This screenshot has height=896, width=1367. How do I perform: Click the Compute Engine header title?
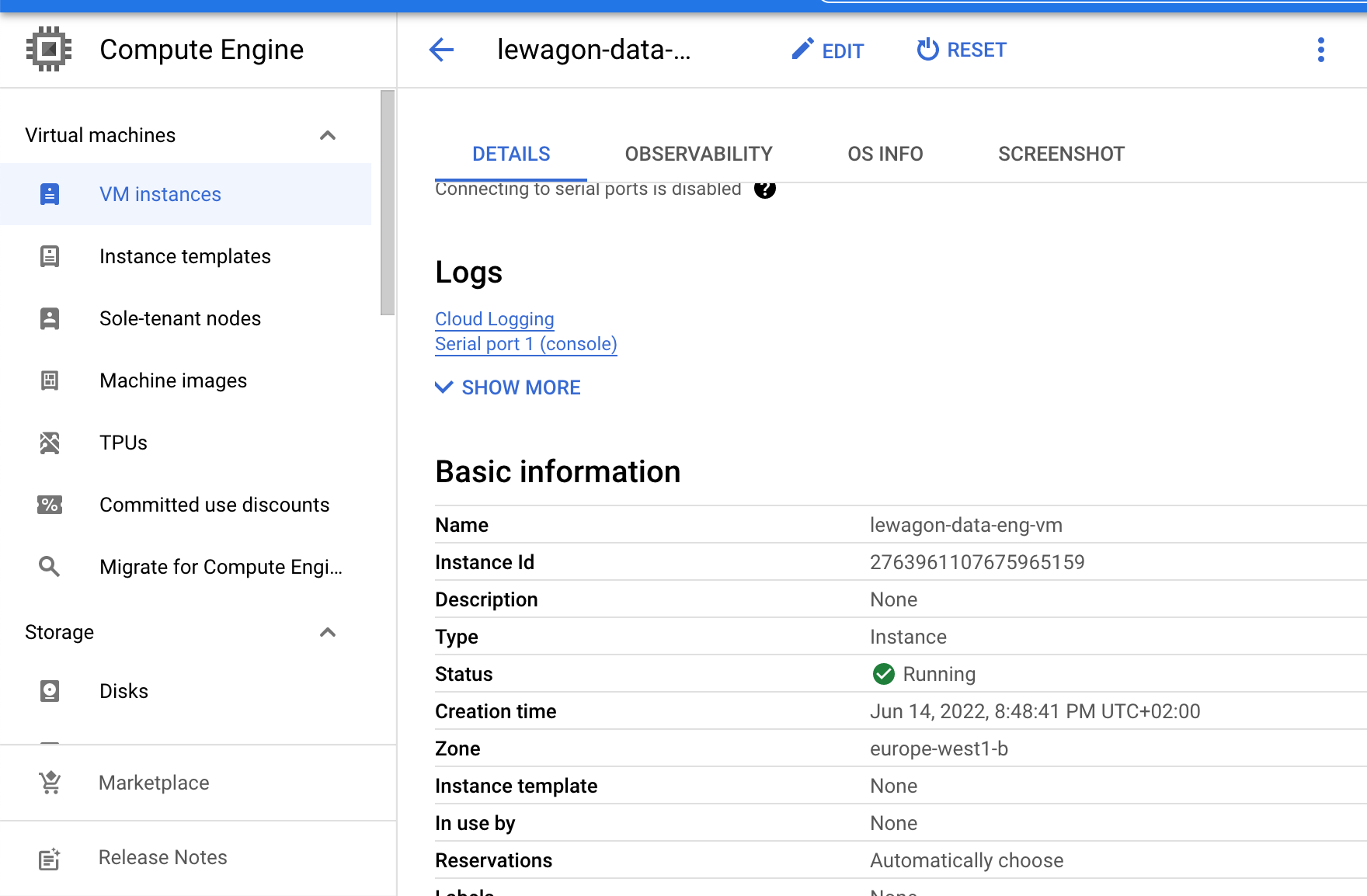[202, 50]
